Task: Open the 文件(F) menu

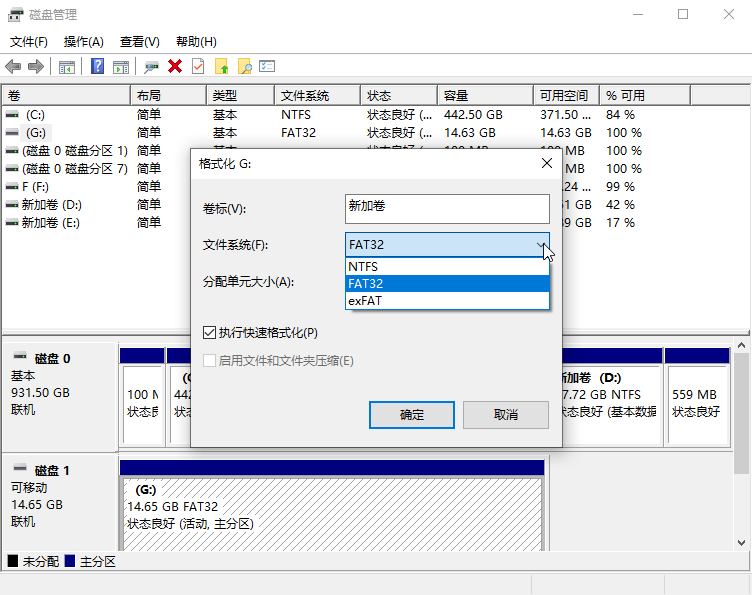Action: pyautogui.click(x=29, y=42)
